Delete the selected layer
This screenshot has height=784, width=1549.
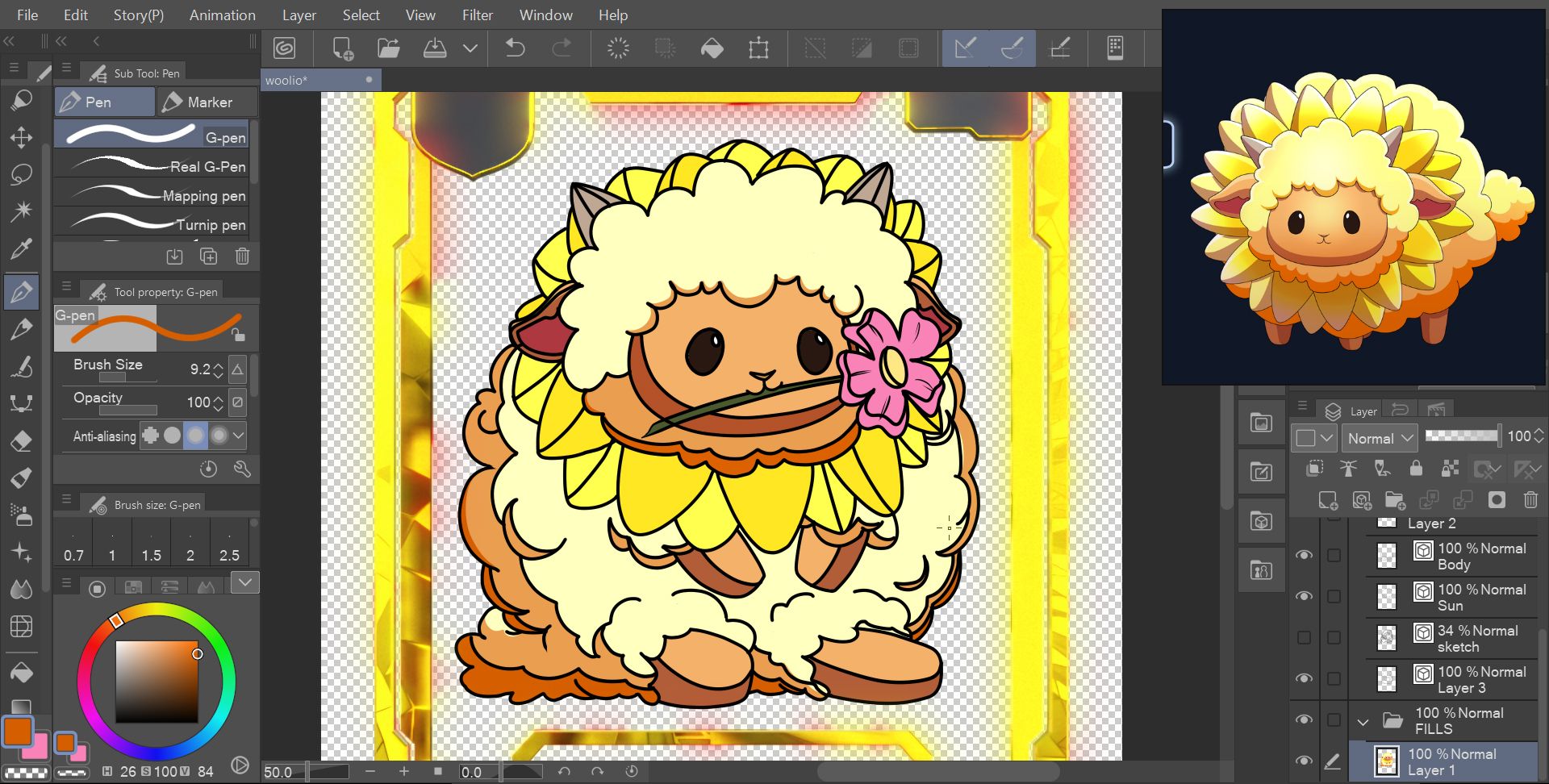click(1530, 500)
